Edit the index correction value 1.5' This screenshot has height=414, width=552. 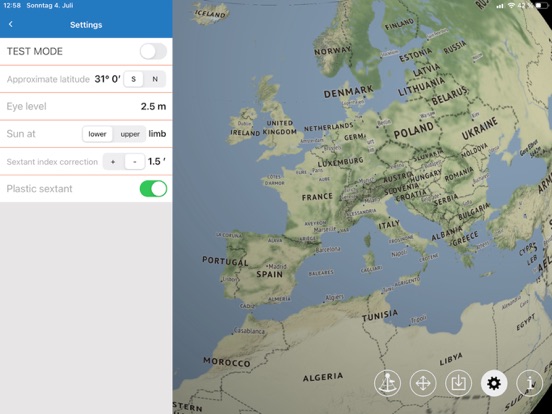click(x=157, y=162)
